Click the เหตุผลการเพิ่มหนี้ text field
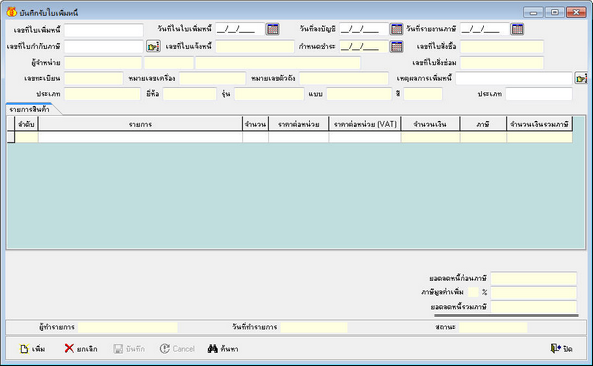Image resolution: width=593 pixels, height=366 pixels. pos(514,78)
